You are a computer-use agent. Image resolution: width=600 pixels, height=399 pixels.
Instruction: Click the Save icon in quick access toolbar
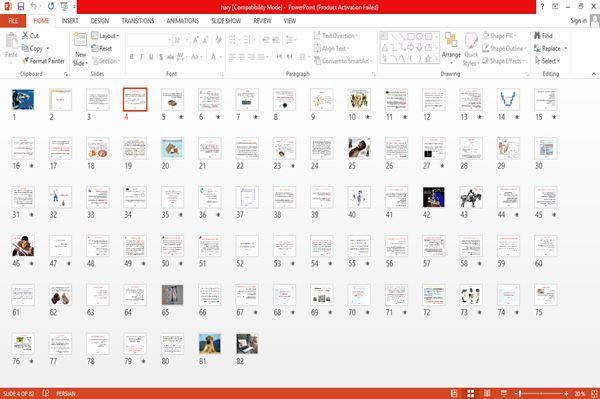pyautogui.click(x=21, y=6)
